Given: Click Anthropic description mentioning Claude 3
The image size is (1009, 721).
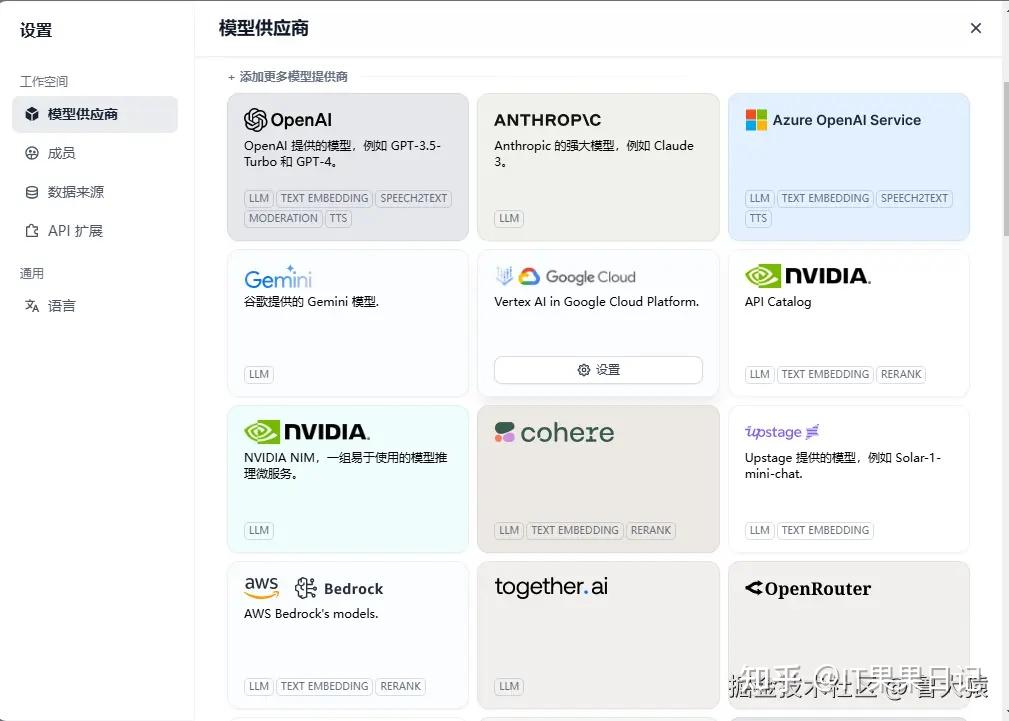Looking at the screenshot, I should [594, 153].
